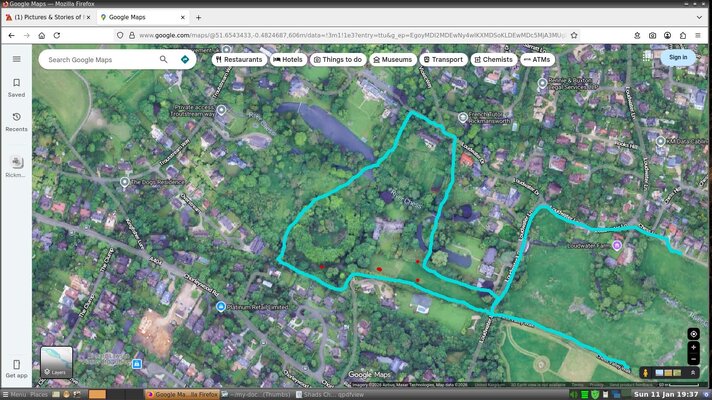This screenshot has width=712, height=400.
Task: Click the Platinum Retail Limited pin
Action: tap(221, 307)
